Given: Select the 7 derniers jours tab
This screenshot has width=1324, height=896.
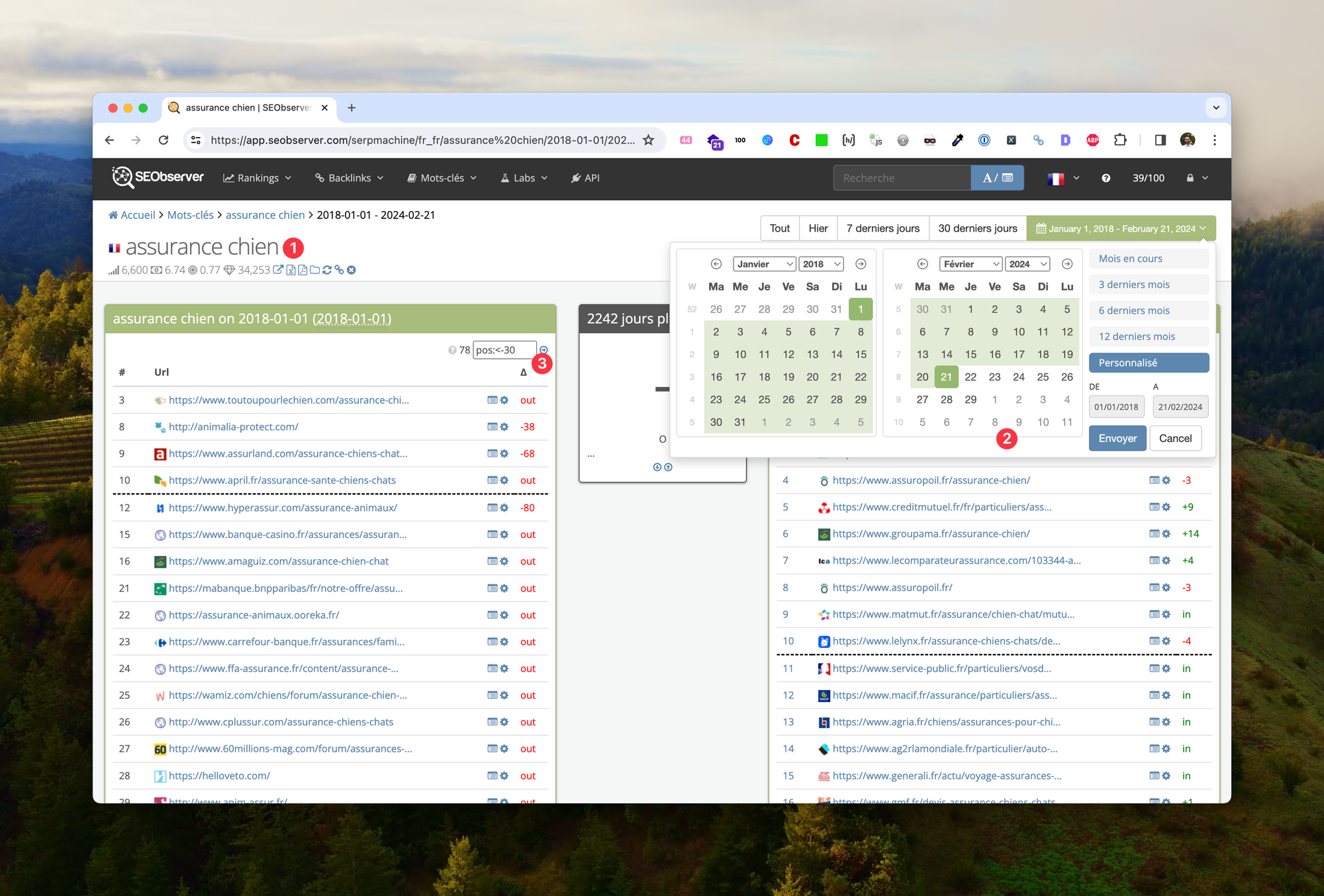Looking at the screenshot, I should 883,228.
